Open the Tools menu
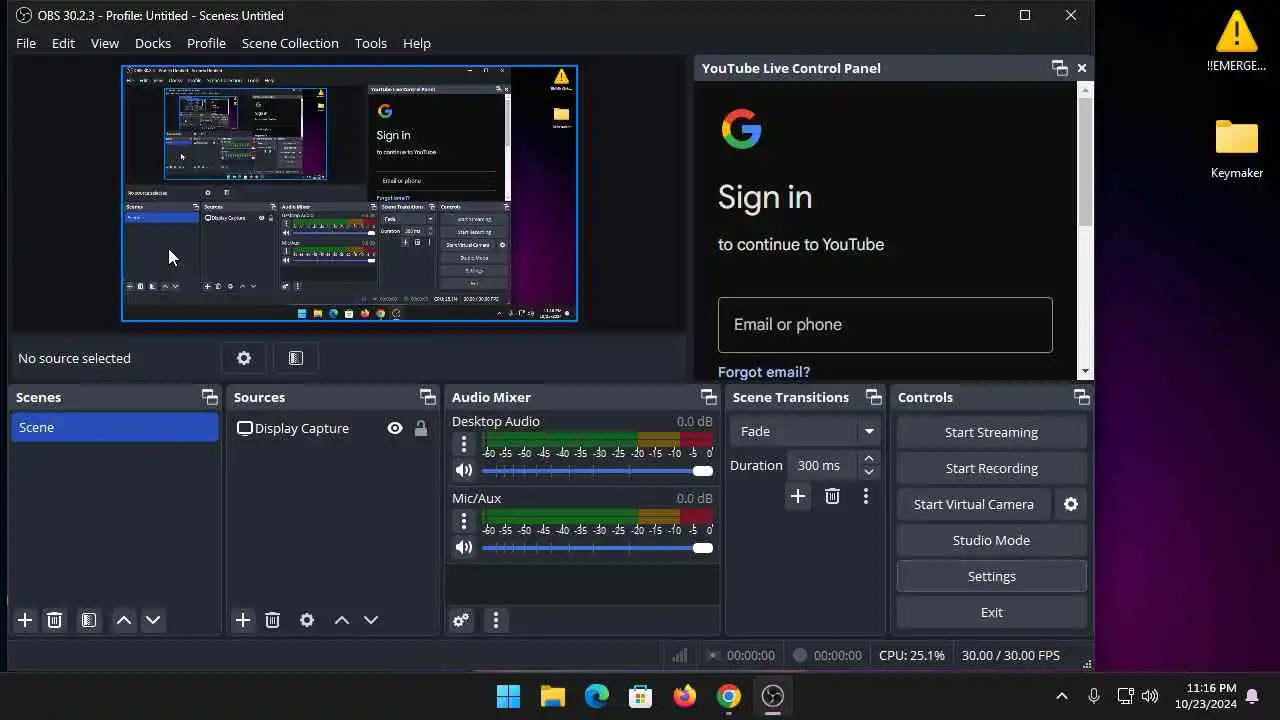The image size is (1280, 720). (371, 43)
